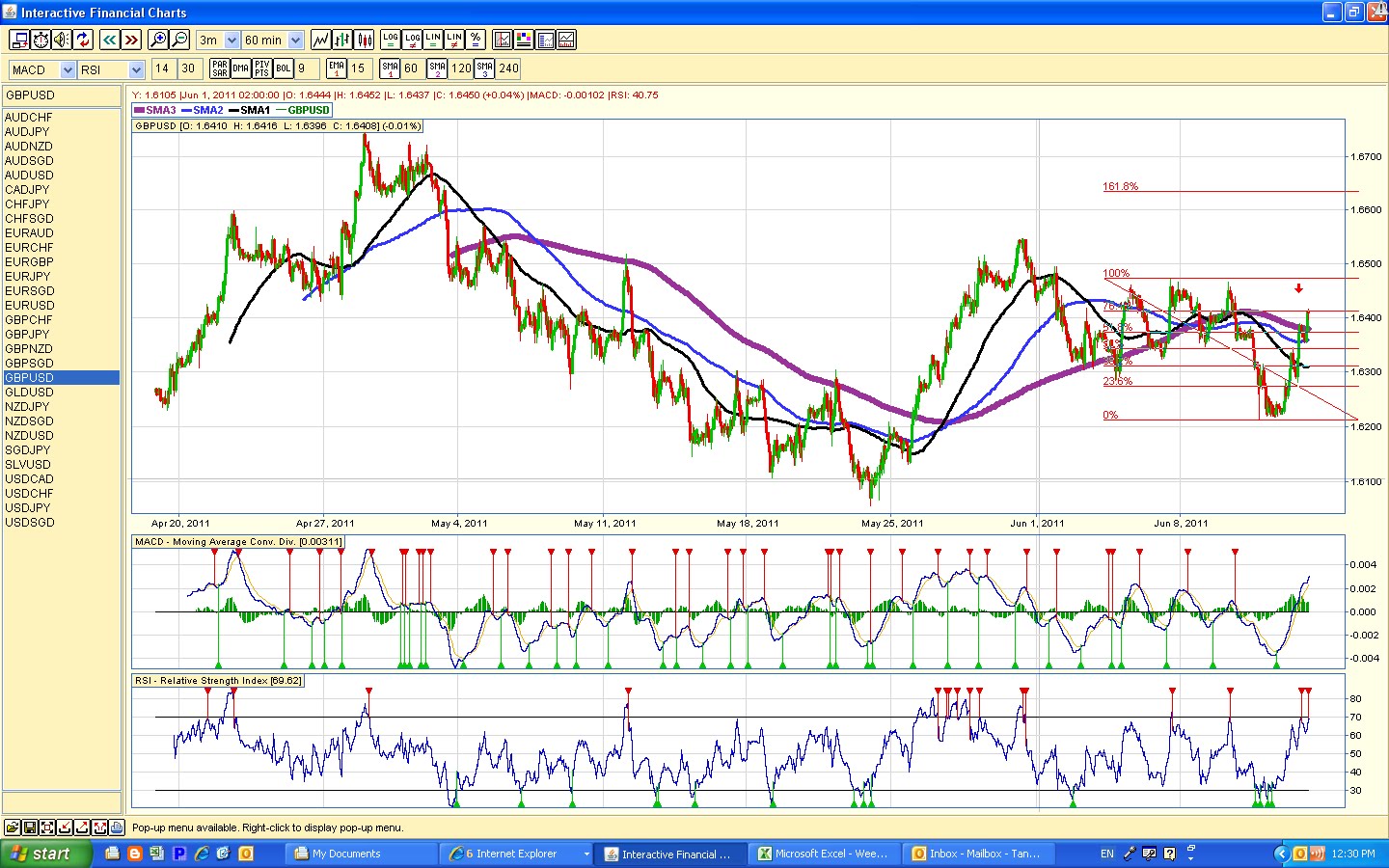Viewport: 1389px width, 868px height.
Task: Toggle the SMA 1 indicator
Action: click(390, 68)
